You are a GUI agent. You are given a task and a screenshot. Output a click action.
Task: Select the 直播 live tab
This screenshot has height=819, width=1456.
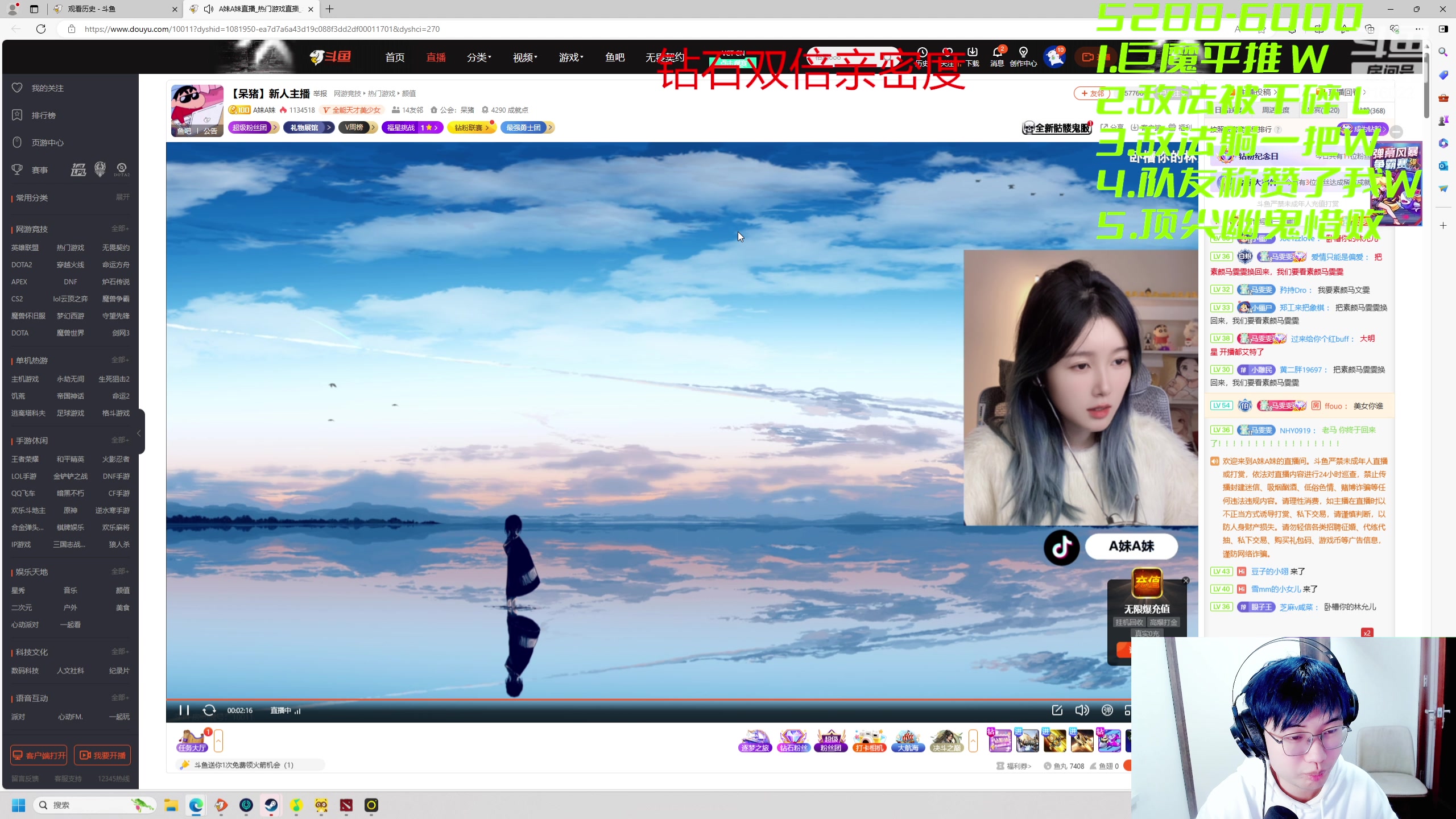click(x=436, y=57)
